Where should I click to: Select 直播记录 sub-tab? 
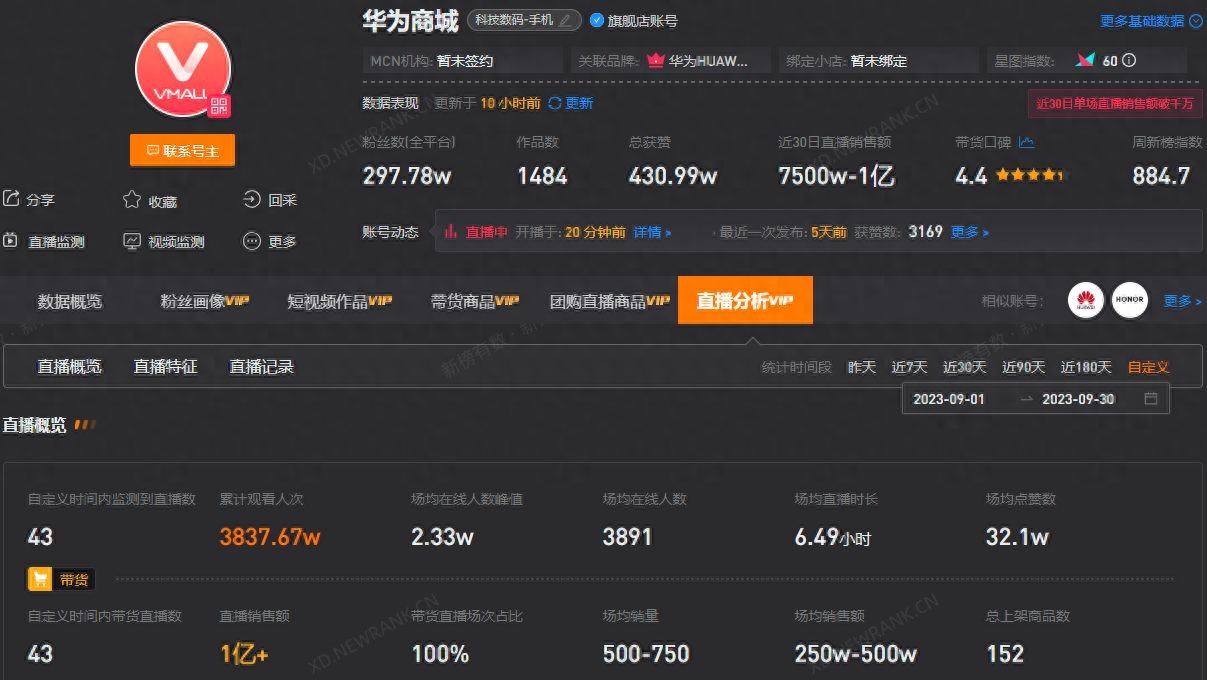(262, 367)
